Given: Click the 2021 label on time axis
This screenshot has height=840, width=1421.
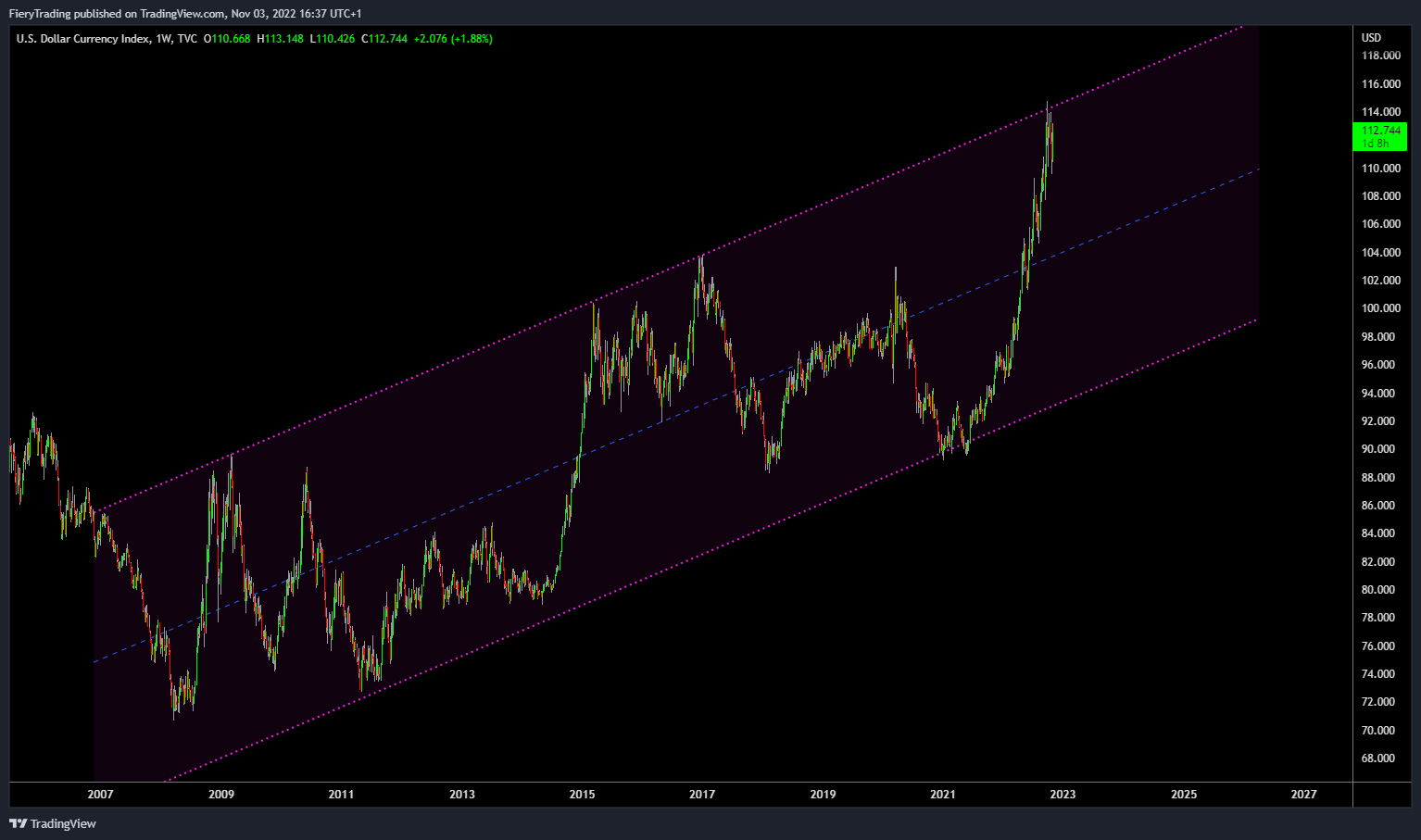Looking at the screenshot, I should [x=943, y=795].
